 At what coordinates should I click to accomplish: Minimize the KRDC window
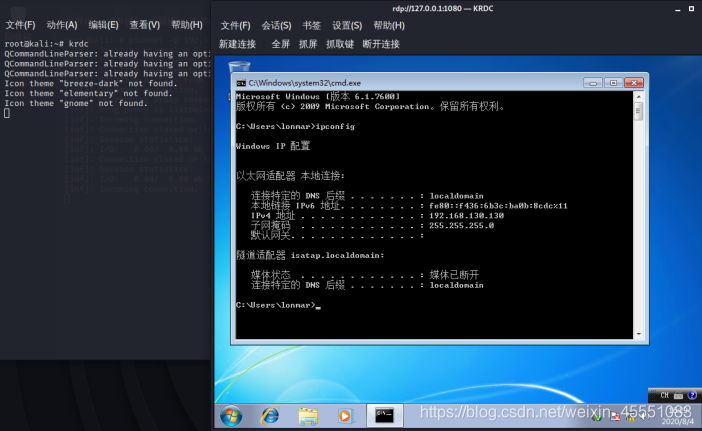point(678,9)
